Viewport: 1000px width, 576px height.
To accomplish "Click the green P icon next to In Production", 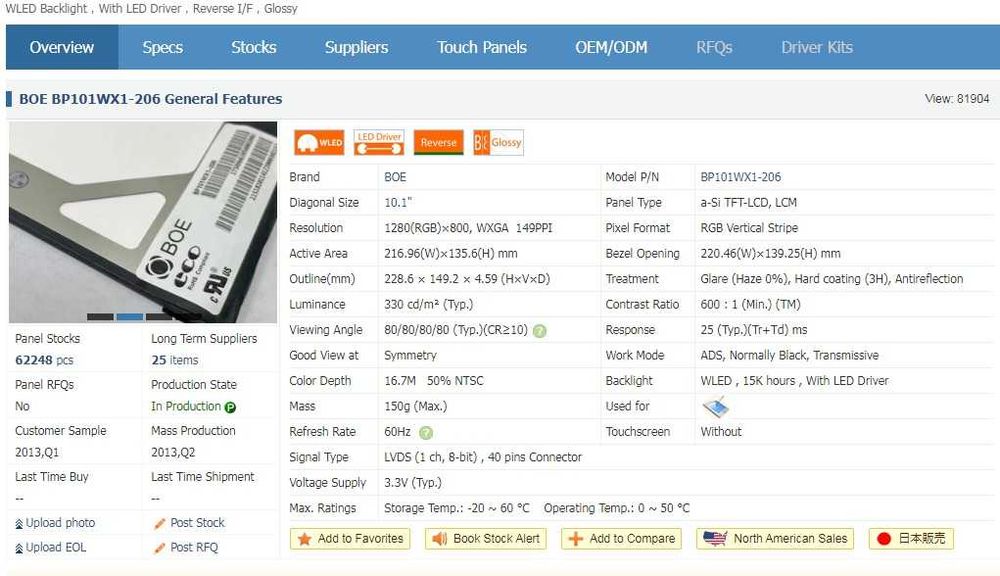I will point(230,408).
